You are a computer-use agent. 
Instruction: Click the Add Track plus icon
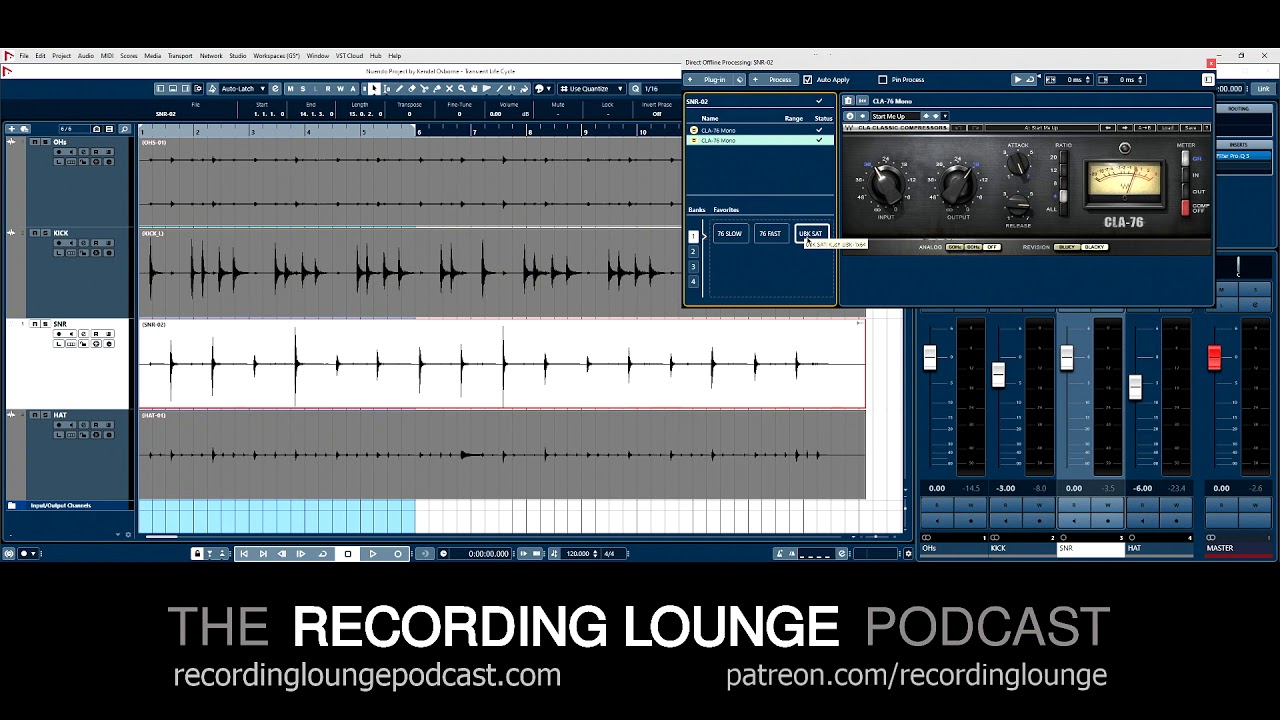click(12, 129)
